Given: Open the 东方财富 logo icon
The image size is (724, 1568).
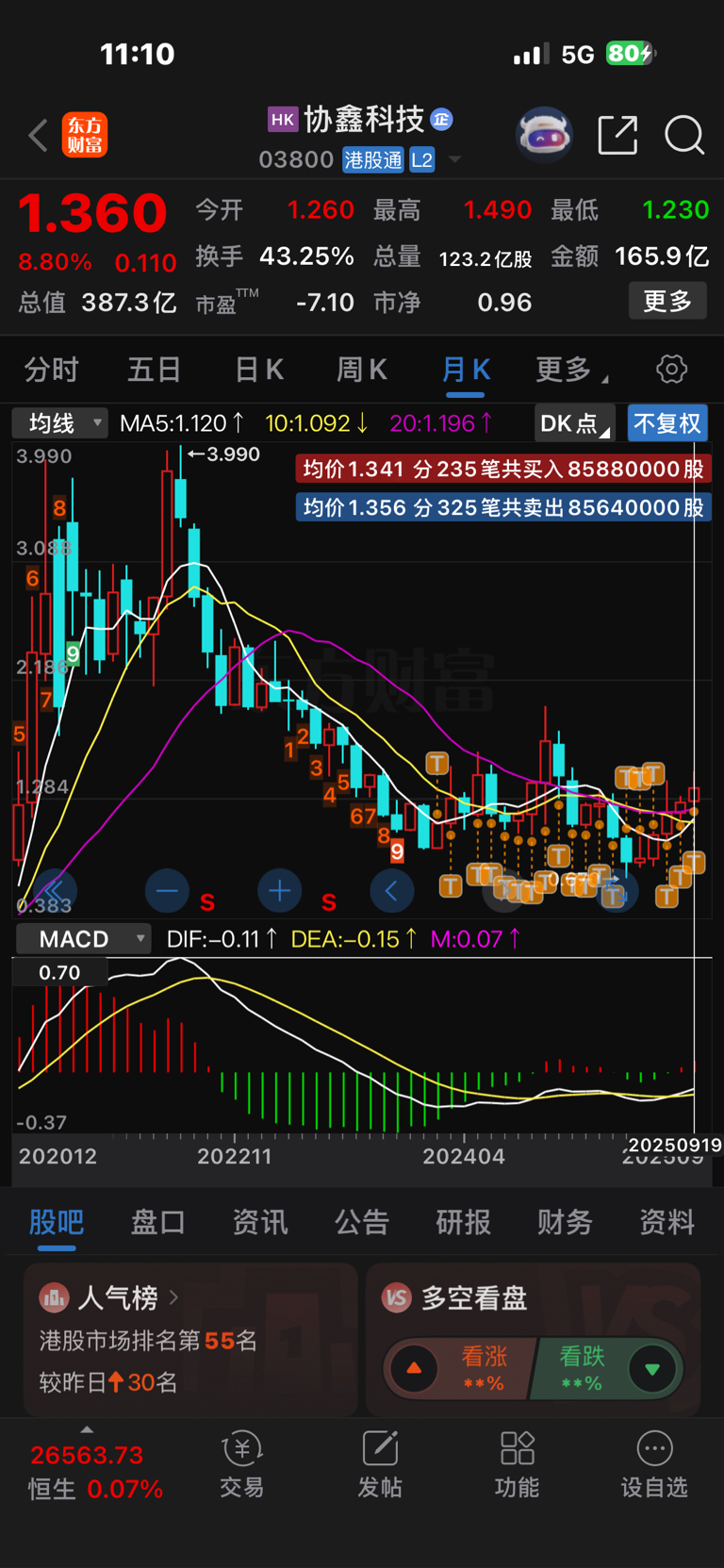Looking at the screenshot, I should pos(85,135).
